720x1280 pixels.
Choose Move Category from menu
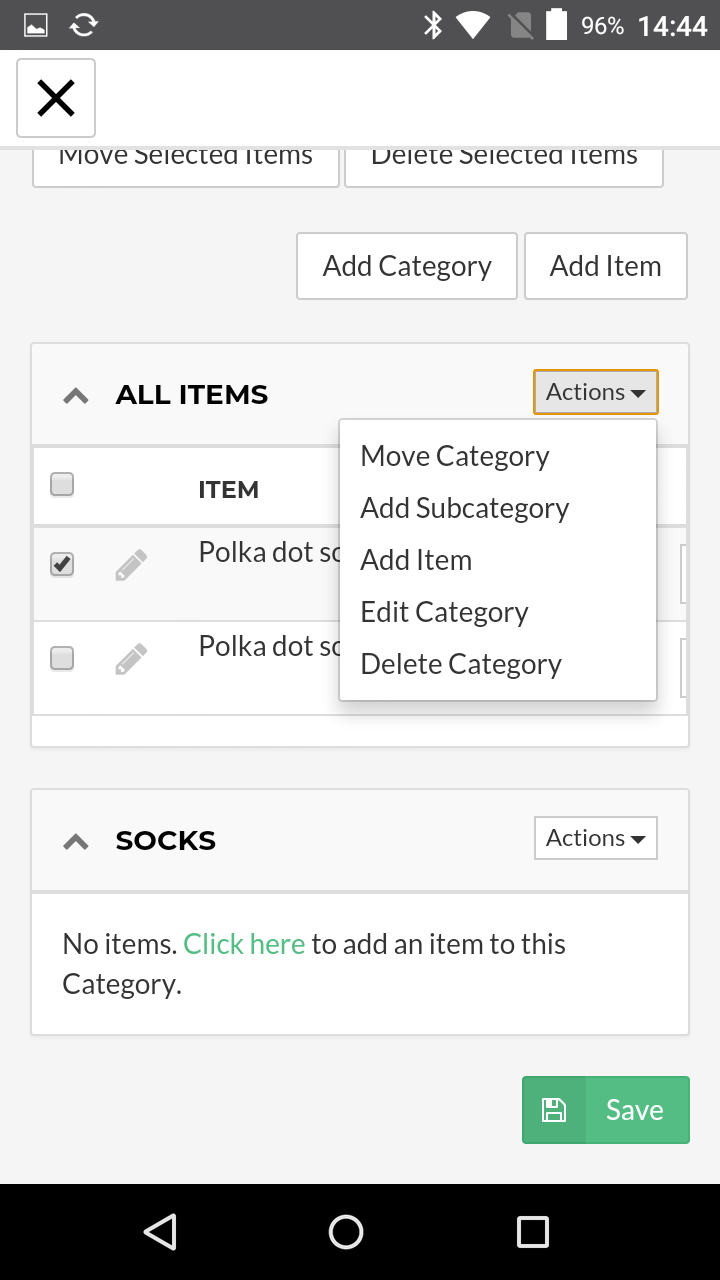[455, 456]
